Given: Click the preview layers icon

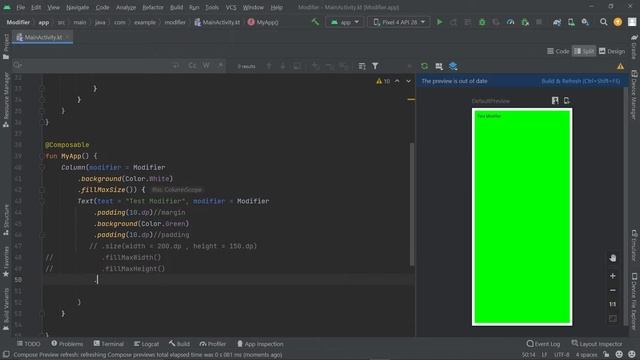Looking at the screenshot, I should click(453, 66).
